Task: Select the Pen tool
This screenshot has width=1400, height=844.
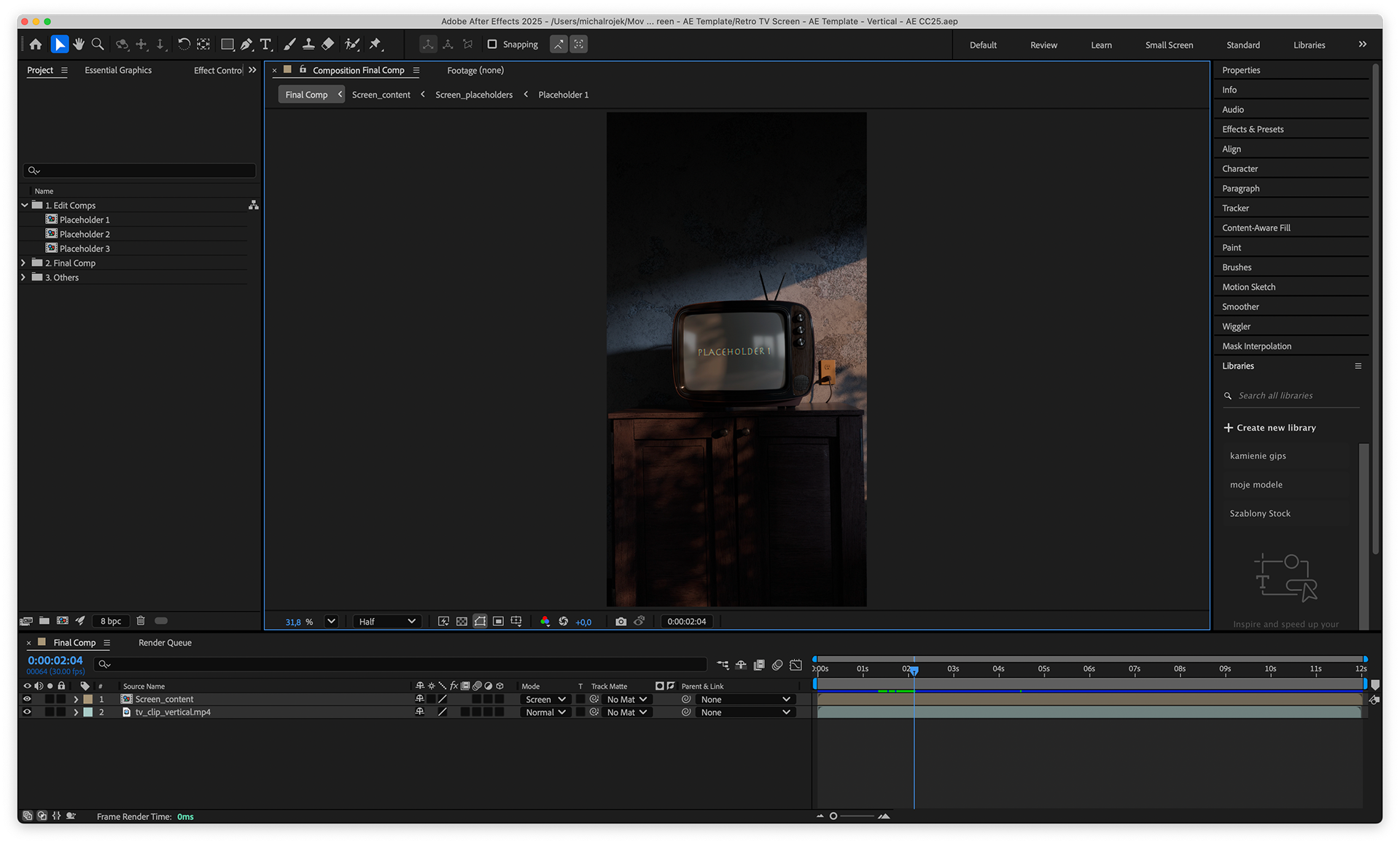Action: (246, 44)
